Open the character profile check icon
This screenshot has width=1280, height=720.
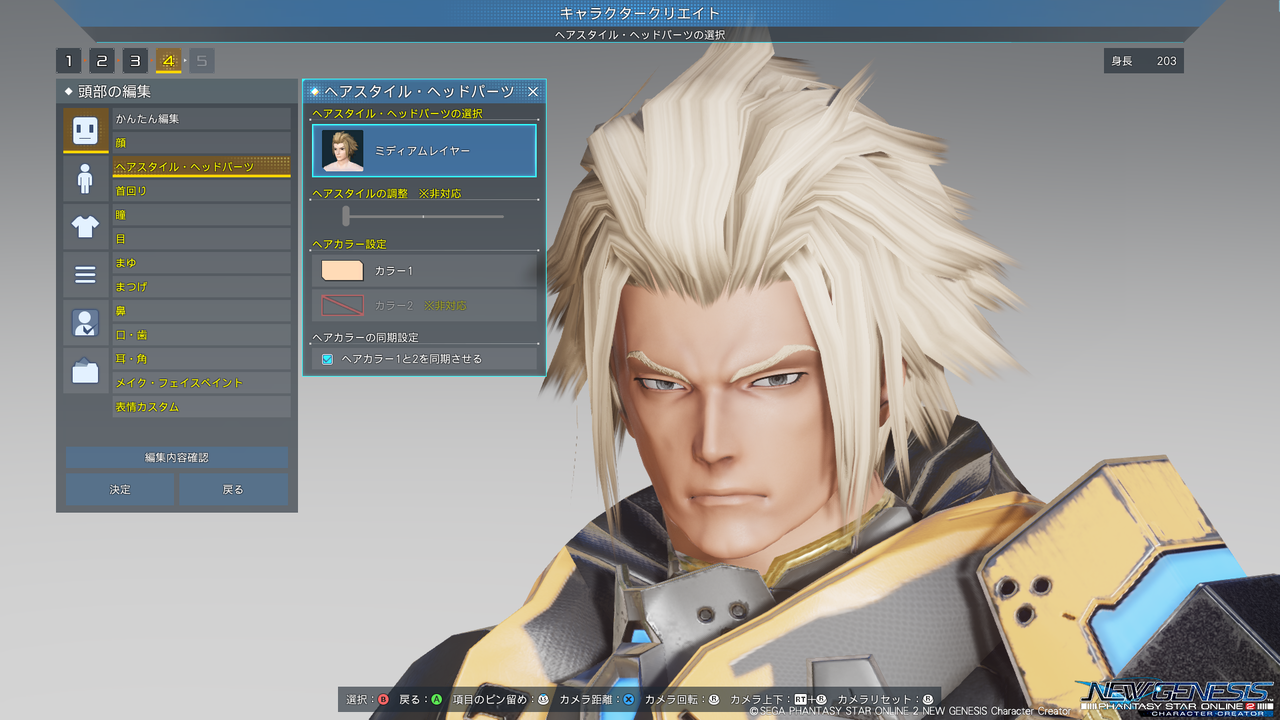pos(85,322)
